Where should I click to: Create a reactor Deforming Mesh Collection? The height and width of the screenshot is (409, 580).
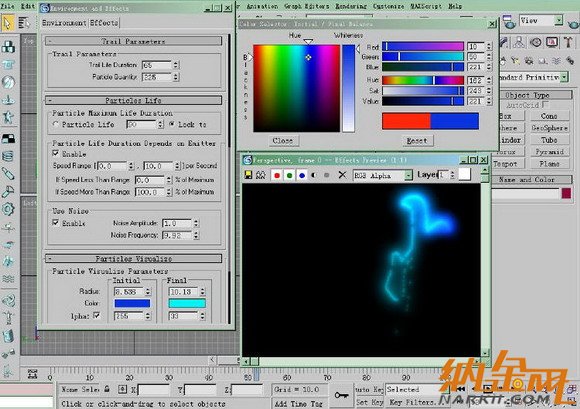click(x=8, y=117)
